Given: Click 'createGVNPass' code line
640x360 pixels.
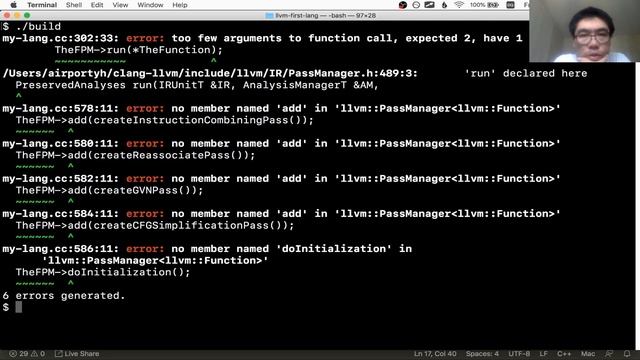Looking at the screenshot, I should coord(109,191).
